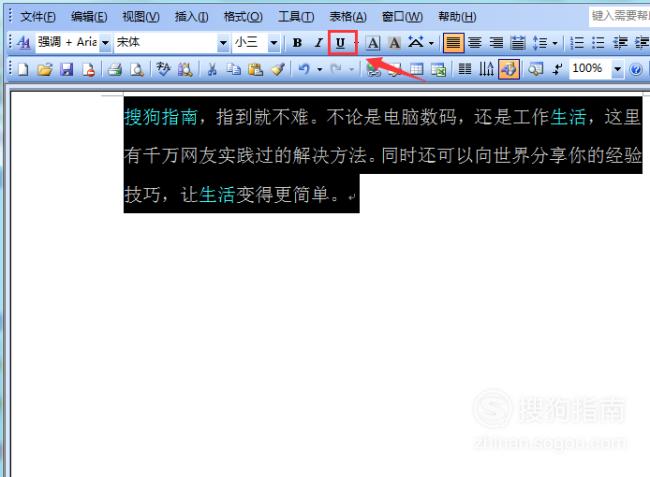
Task: Open the 工具(T) menu
Action: point(296,17)
